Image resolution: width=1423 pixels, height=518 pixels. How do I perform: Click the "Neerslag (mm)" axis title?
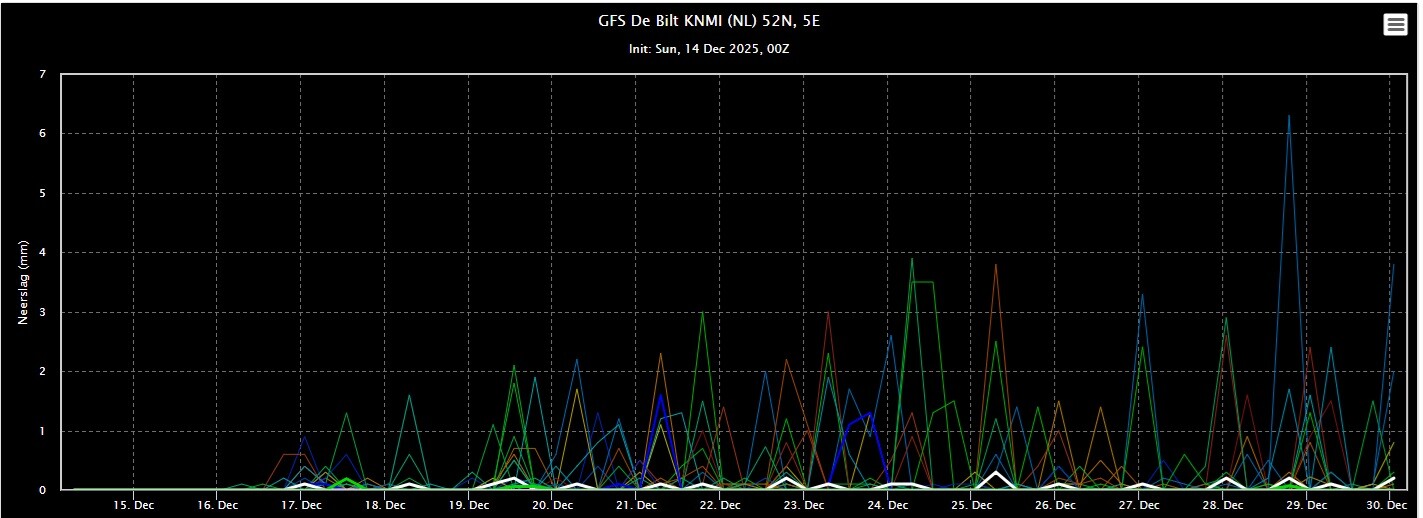click(22, 282)
